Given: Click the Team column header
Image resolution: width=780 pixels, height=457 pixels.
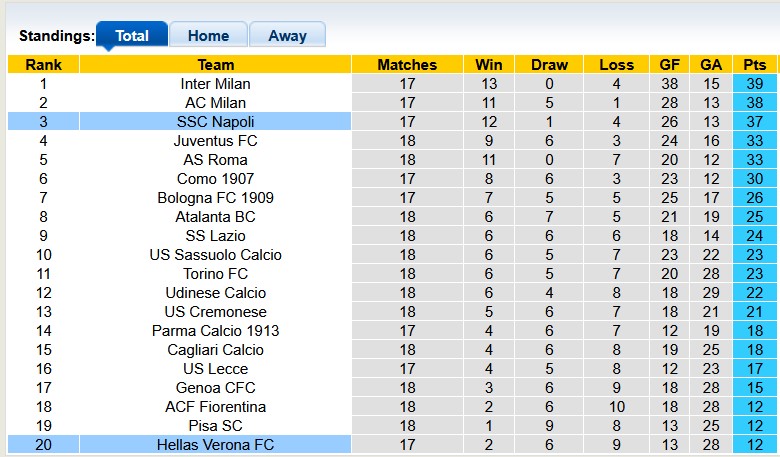Looking at the screenshot, I should pos(216,65).
